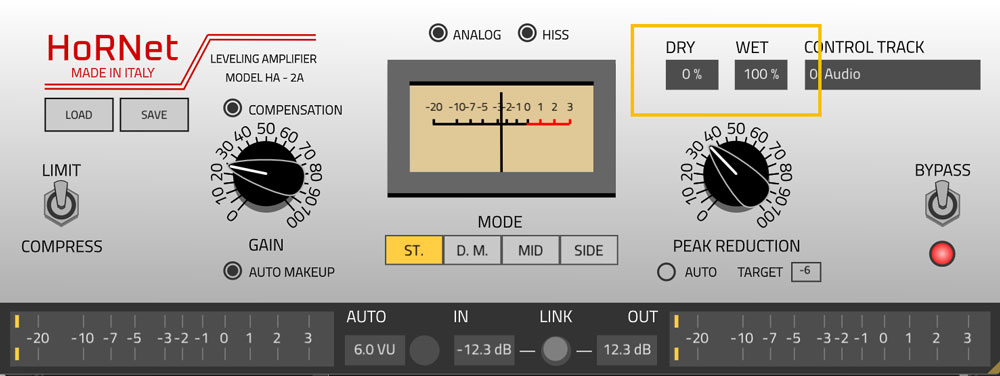Enable the HISS option
This screenshot has height=376, width=1000.
pos(527,33)
